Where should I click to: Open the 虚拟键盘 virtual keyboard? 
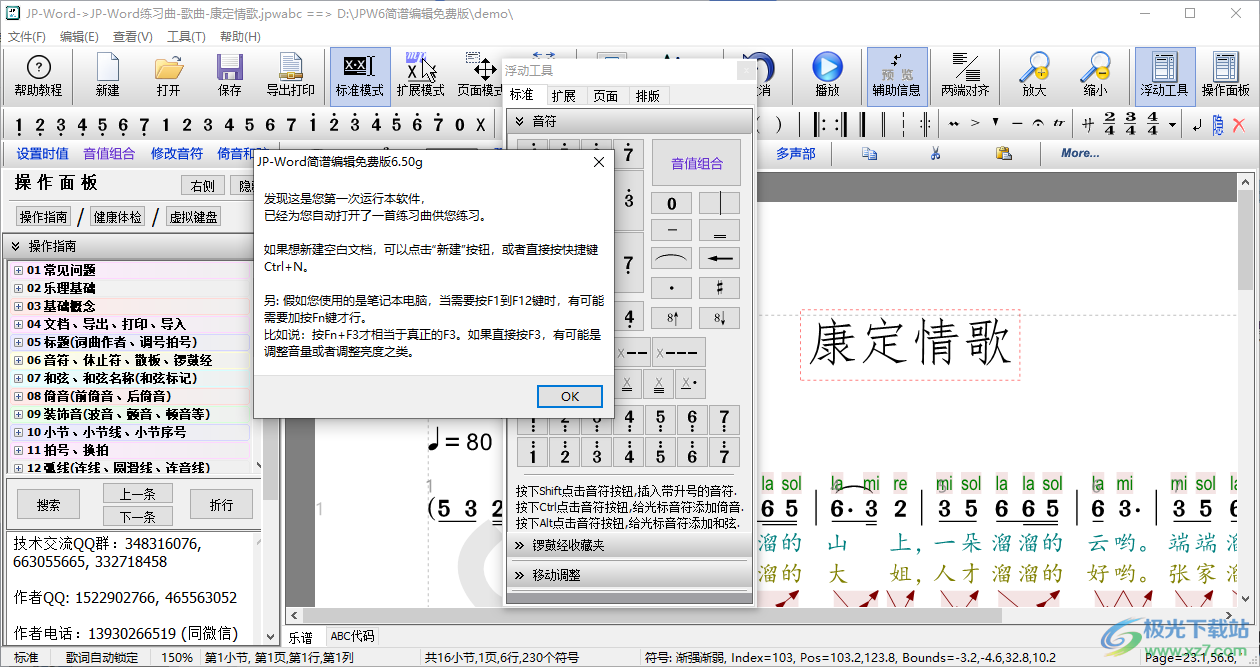tap(194, 217)
